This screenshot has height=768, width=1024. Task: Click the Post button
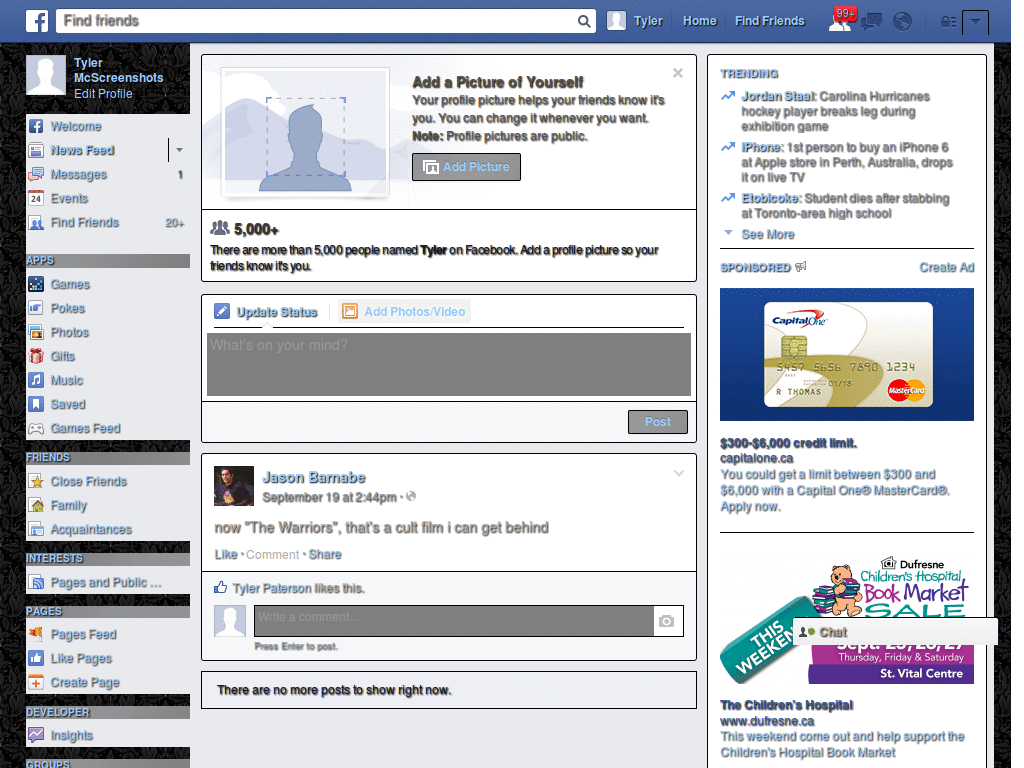click(658, 422)
